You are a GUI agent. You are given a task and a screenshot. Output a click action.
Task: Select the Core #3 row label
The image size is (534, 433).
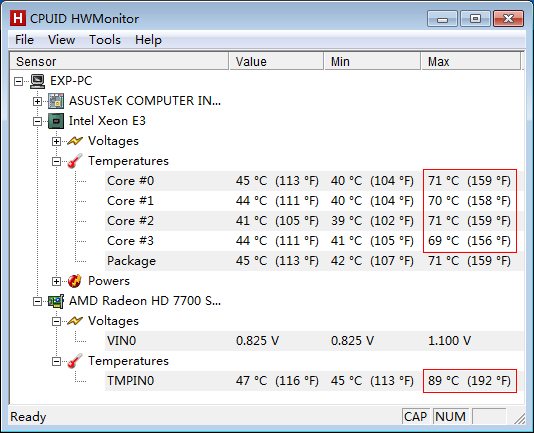130,241
